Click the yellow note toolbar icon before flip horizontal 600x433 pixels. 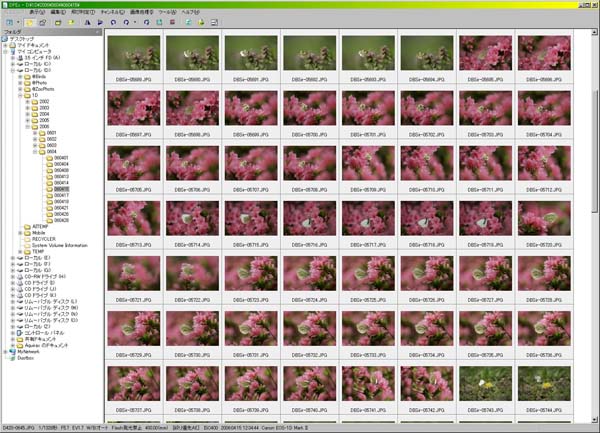pos(71,23)
